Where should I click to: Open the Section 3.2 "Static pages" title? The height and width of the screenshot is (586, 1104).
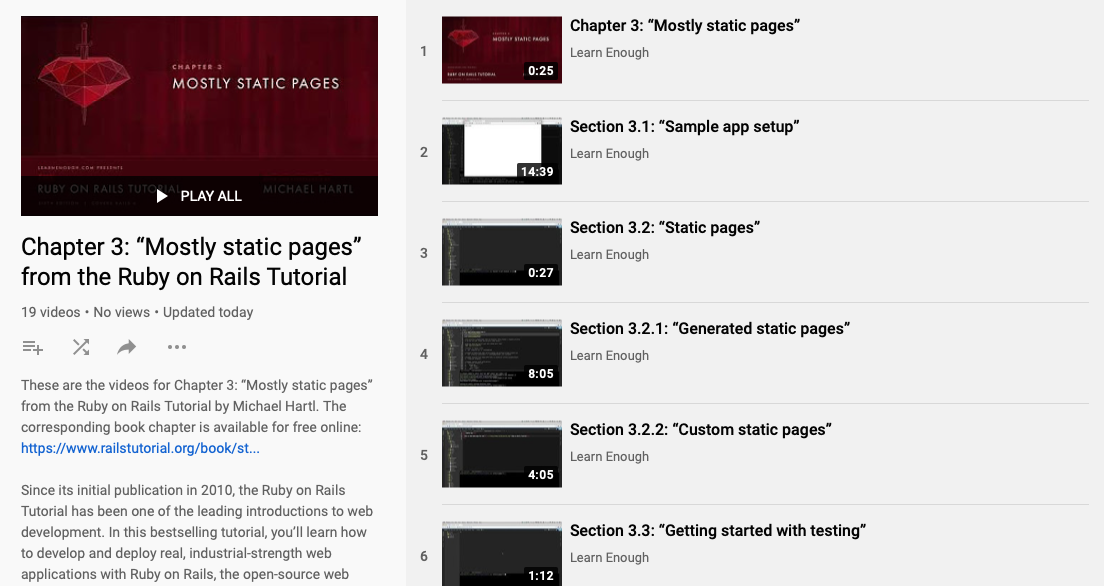(664, 228)
